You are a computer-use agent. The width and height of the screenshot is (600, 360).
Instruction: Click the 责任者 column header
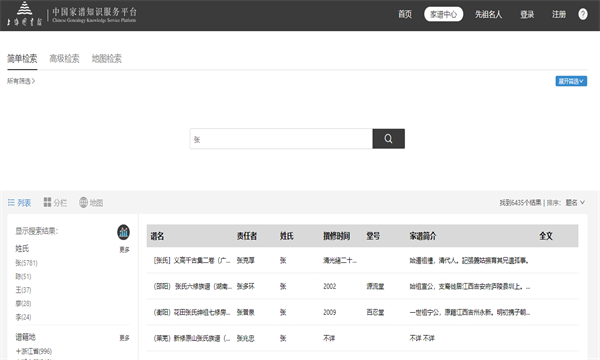click(247, 236)
